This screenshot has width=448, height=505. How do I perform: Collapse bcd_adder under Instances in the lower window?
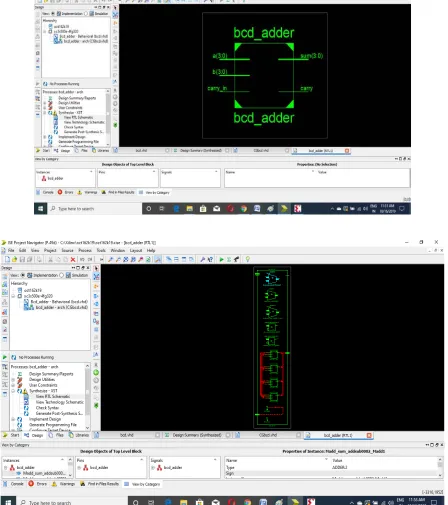5,467
